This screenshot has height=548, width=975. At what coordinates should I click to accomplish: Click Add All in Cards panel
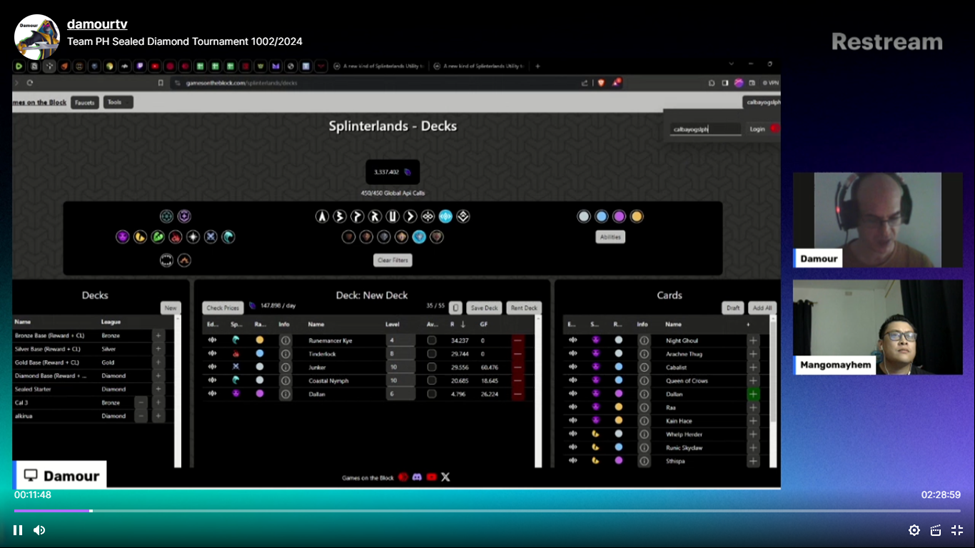[x=762, y=308]
